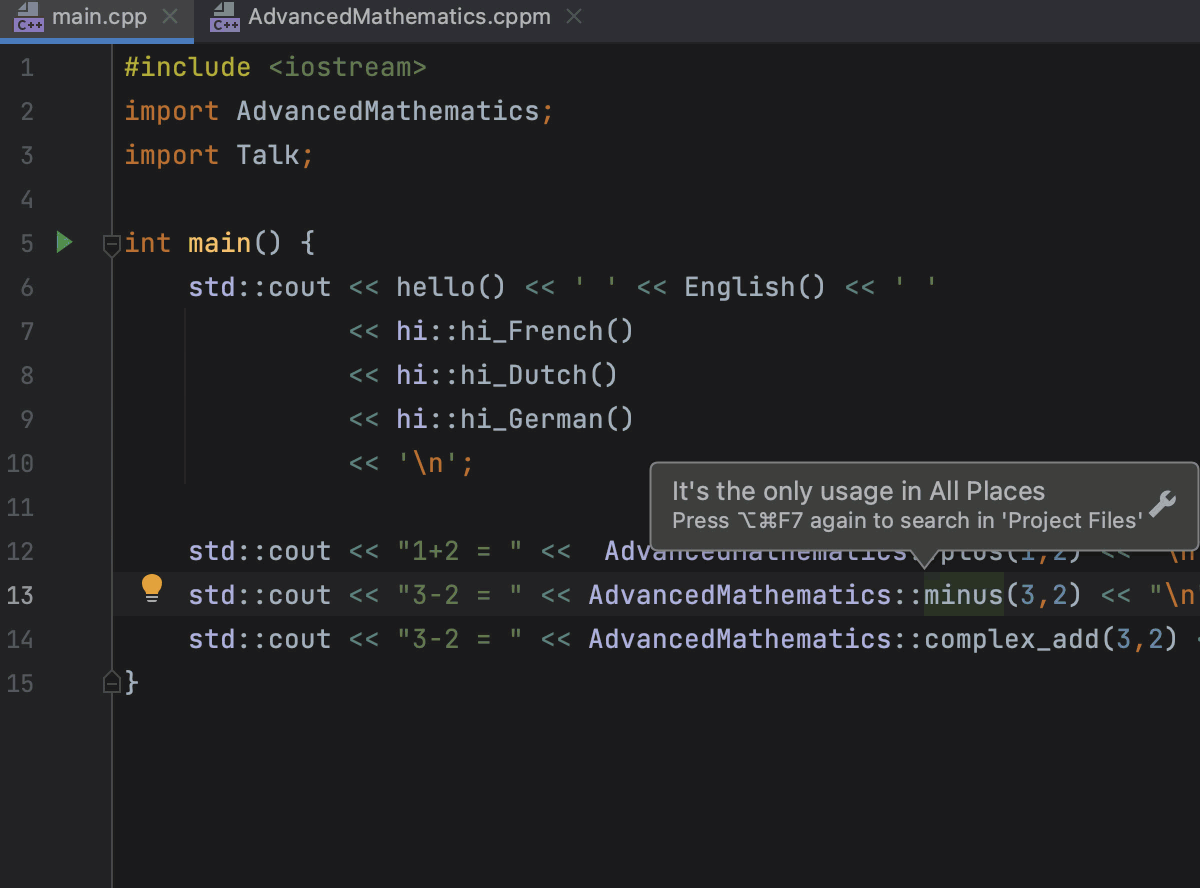Click hi_Dutch() on line 8
The width and height of the screenshot is (1200, 888).
click(539, 375)
